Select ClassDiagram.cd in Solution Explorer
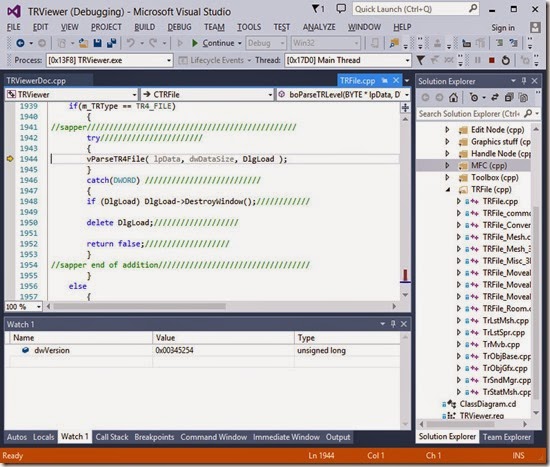Screen dimensions: 550x467 (488, 404)
